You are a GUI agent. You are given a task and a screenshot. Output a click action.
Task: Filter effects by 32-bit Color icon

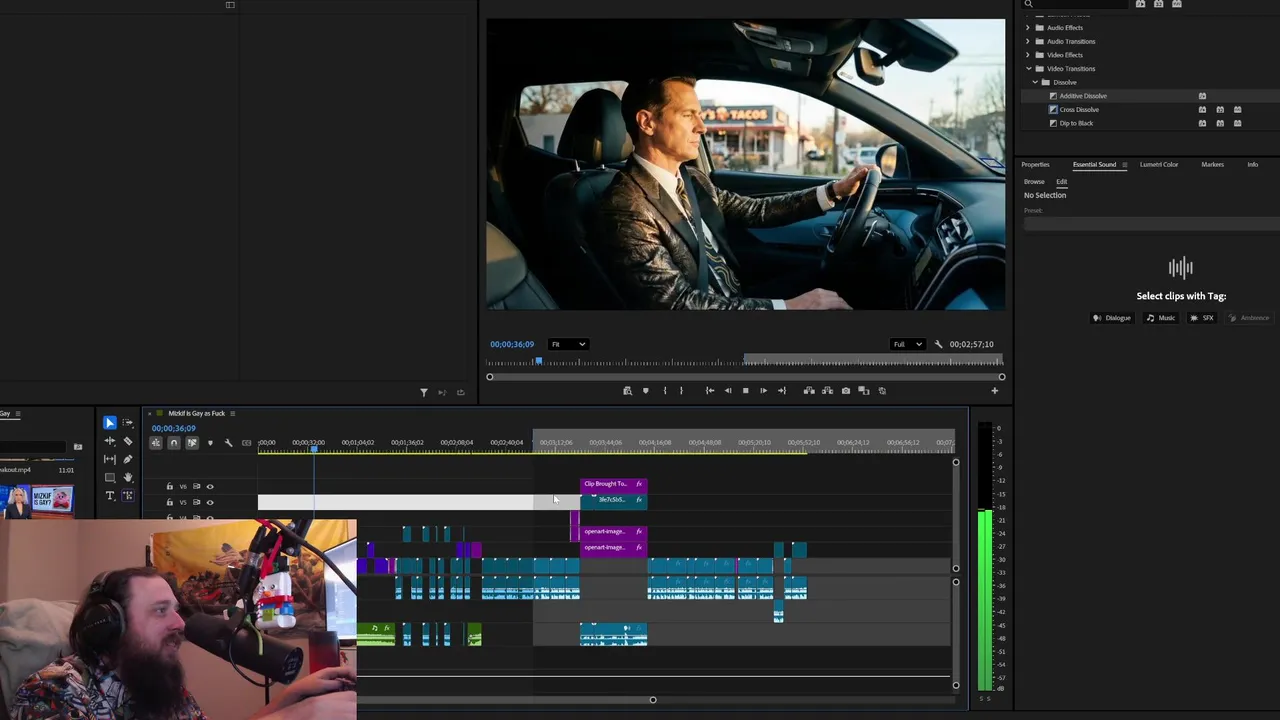coord(1159,4)
